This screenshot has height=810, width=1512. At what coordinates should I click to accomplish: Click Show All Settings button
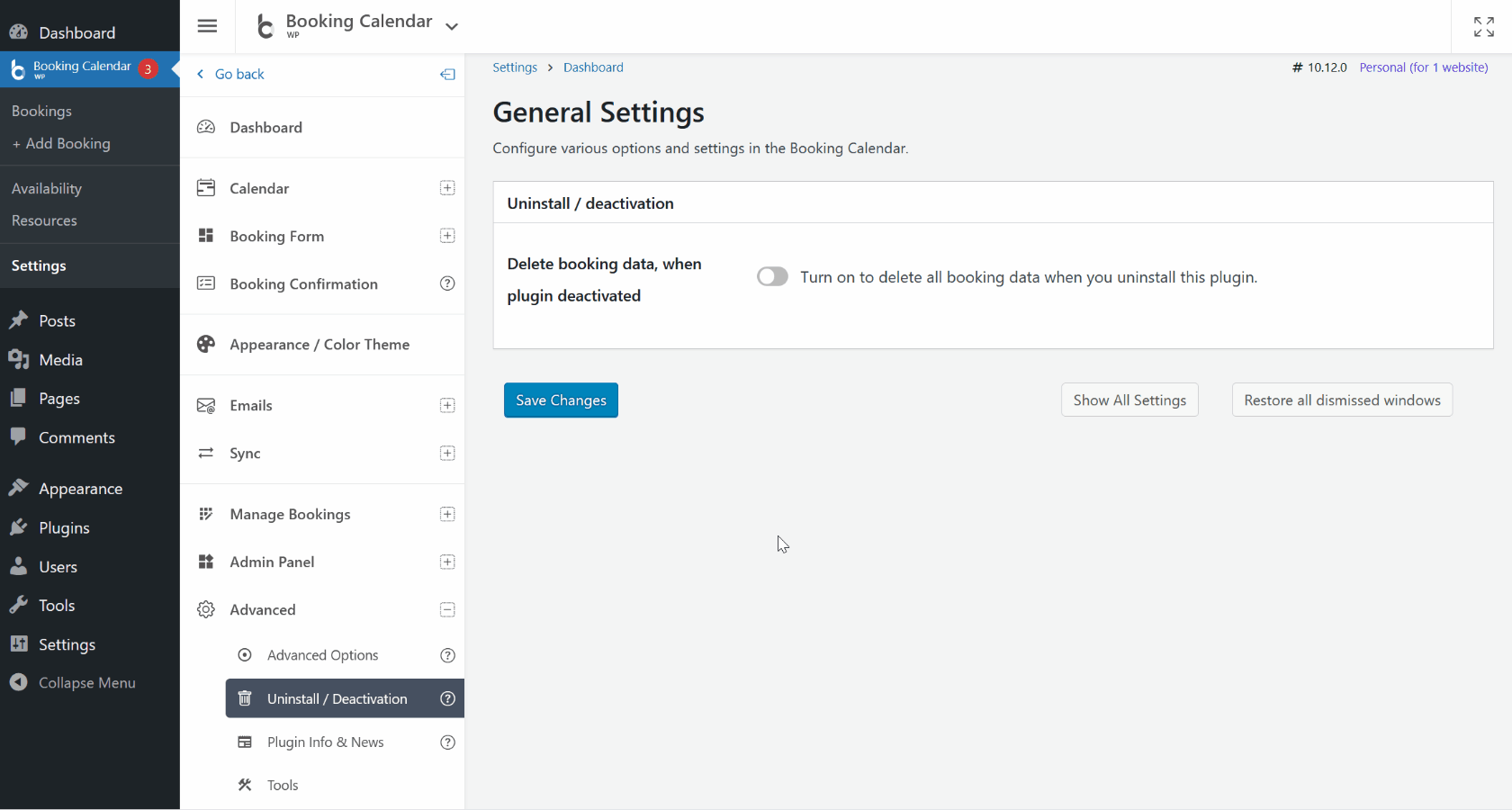[x=1129, y=400]
